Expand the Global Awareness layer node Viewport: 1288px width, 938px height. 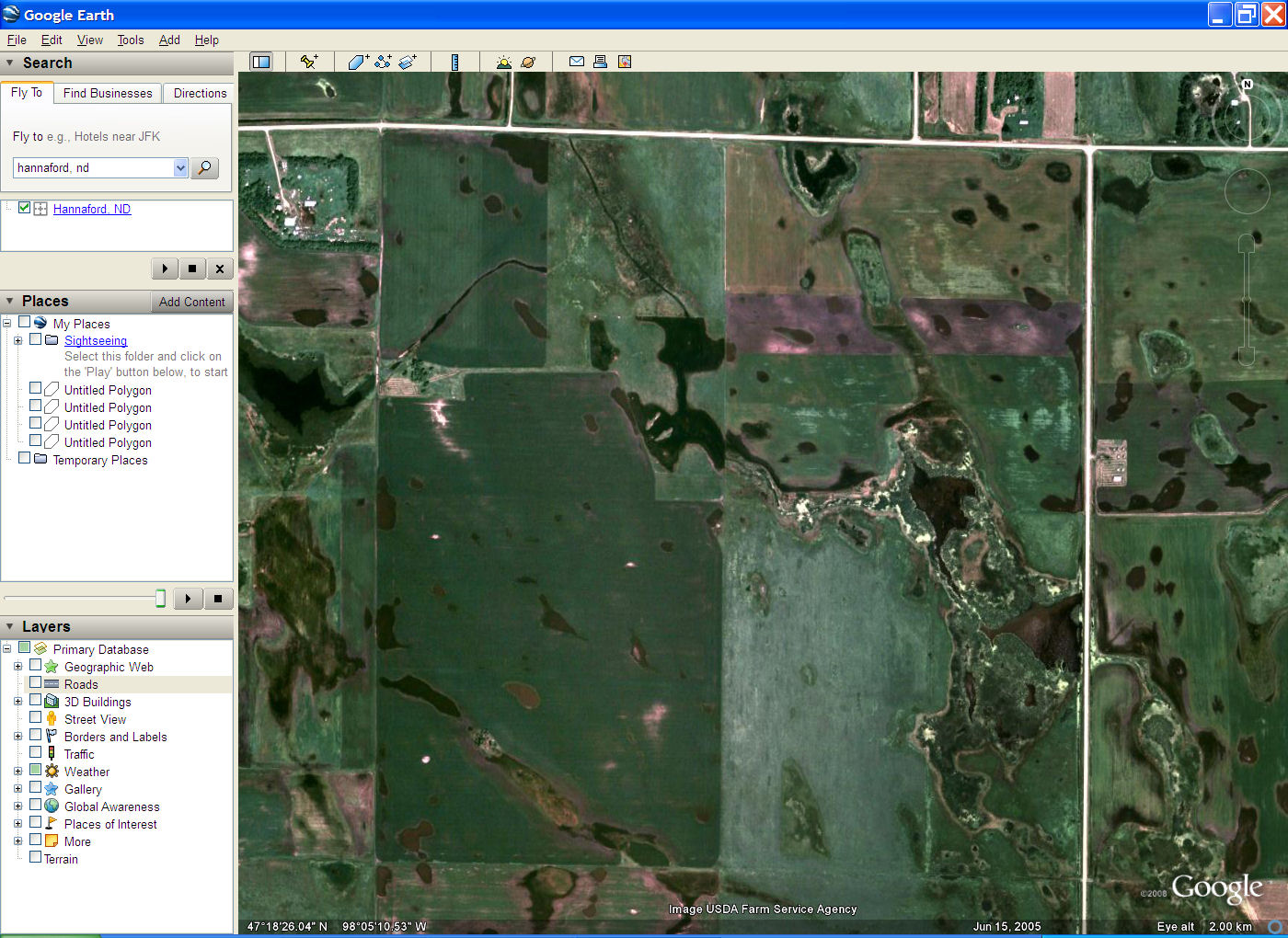pos(18,806)
